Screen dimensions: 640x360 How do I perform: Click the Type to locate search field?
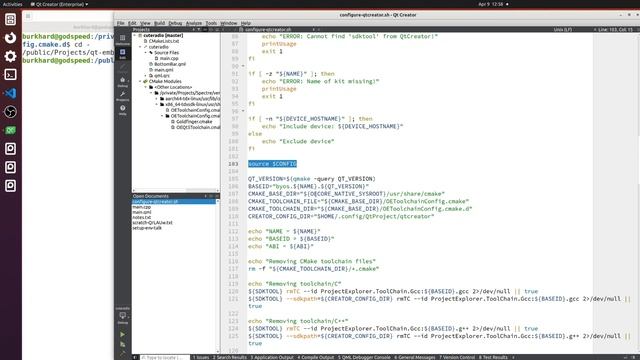pyautogui.click(x=165, y=357)
